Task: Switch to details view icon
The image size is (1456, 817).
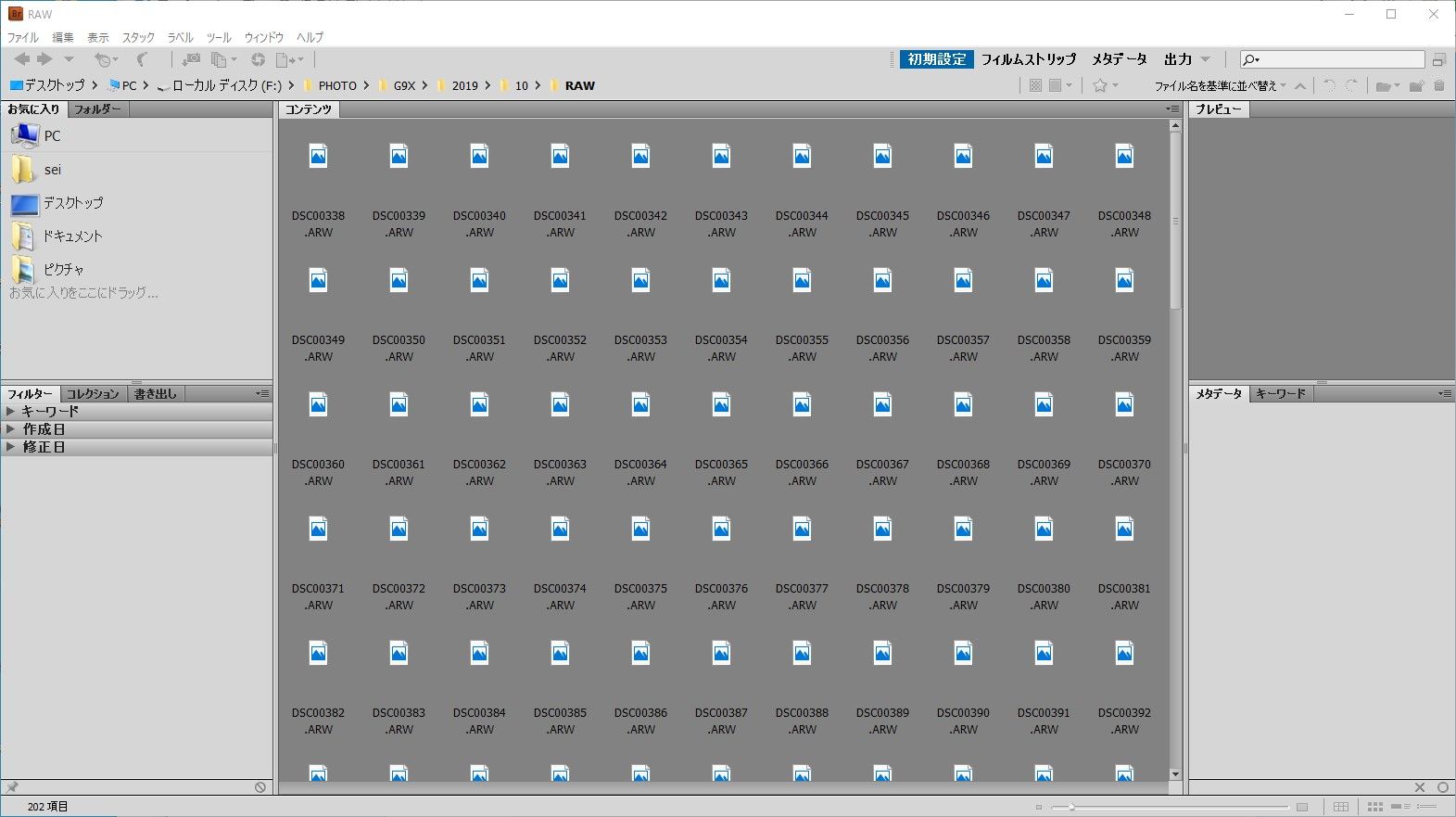Action: pos(1400,807)
